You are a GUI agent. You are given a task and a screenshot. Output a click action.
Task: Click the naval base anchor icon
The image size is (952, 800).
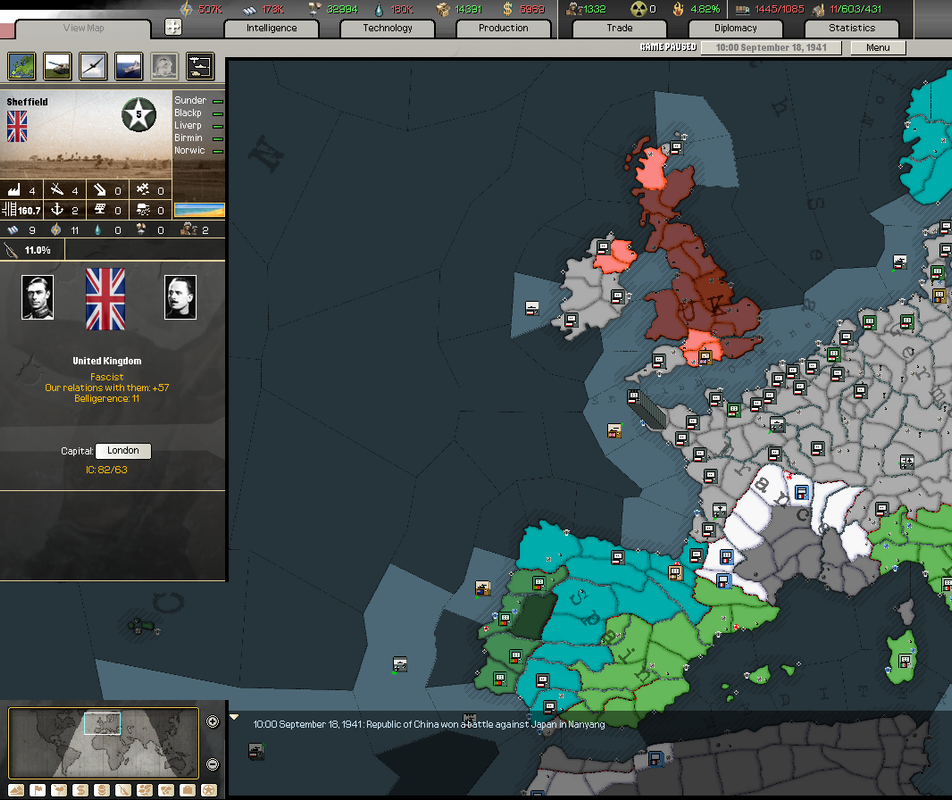point(56,209)
